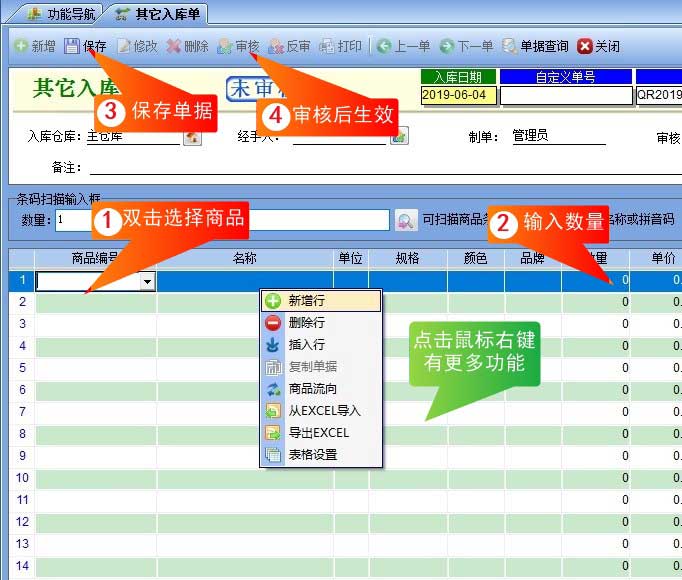Select row number 2 in the grid

22,302
